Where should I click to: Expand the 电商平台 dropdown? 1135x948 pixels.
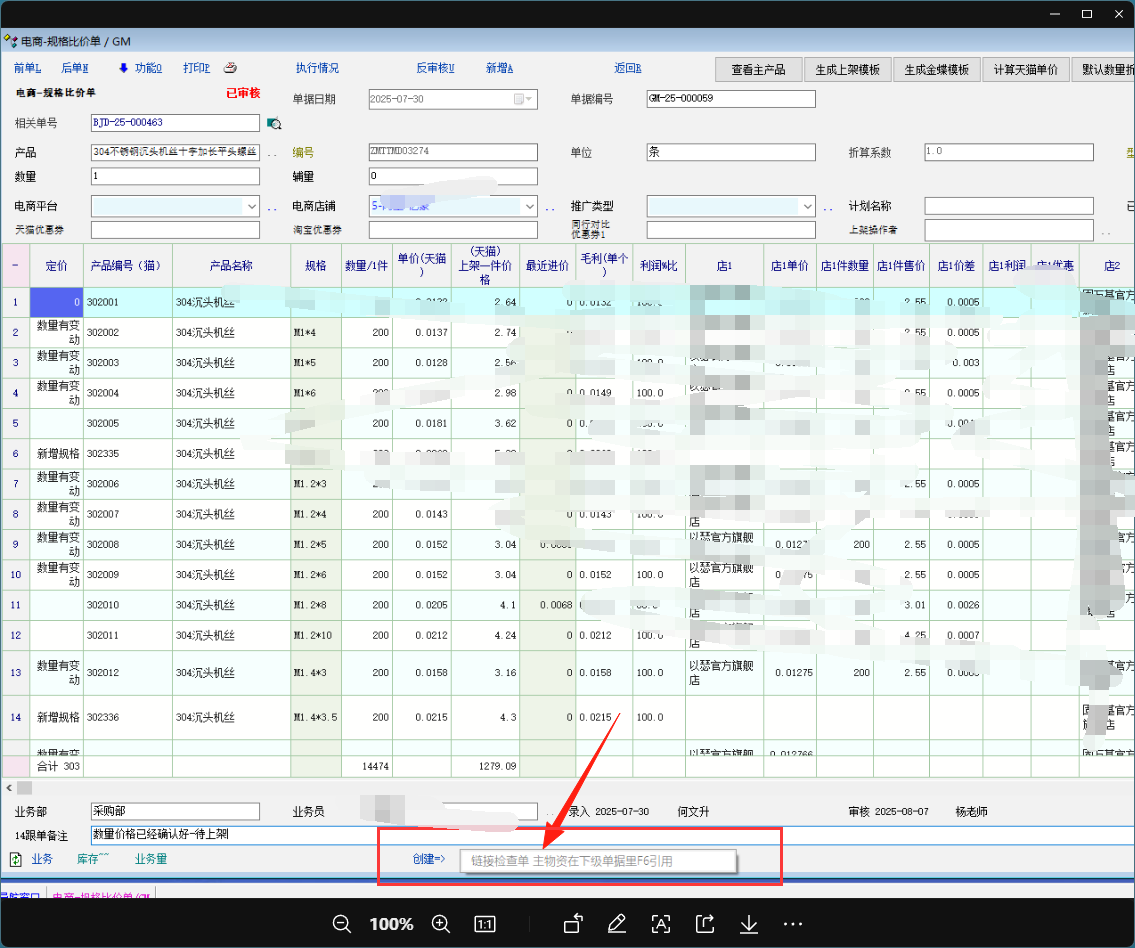(251, 206)
